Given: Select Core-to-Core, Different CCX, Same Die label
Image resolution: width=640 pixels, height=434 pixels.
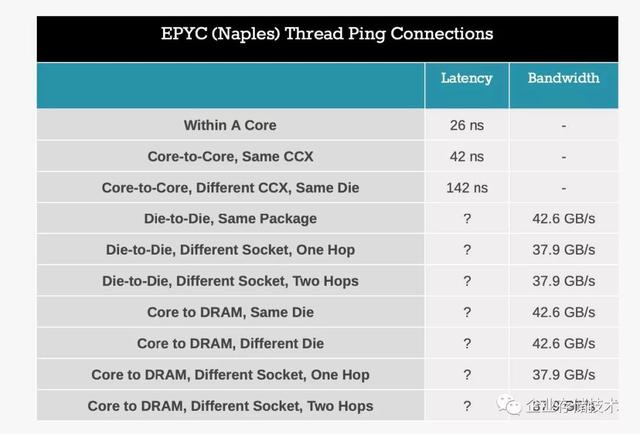Looking at the screenshot, I should (x=230, y=187).
